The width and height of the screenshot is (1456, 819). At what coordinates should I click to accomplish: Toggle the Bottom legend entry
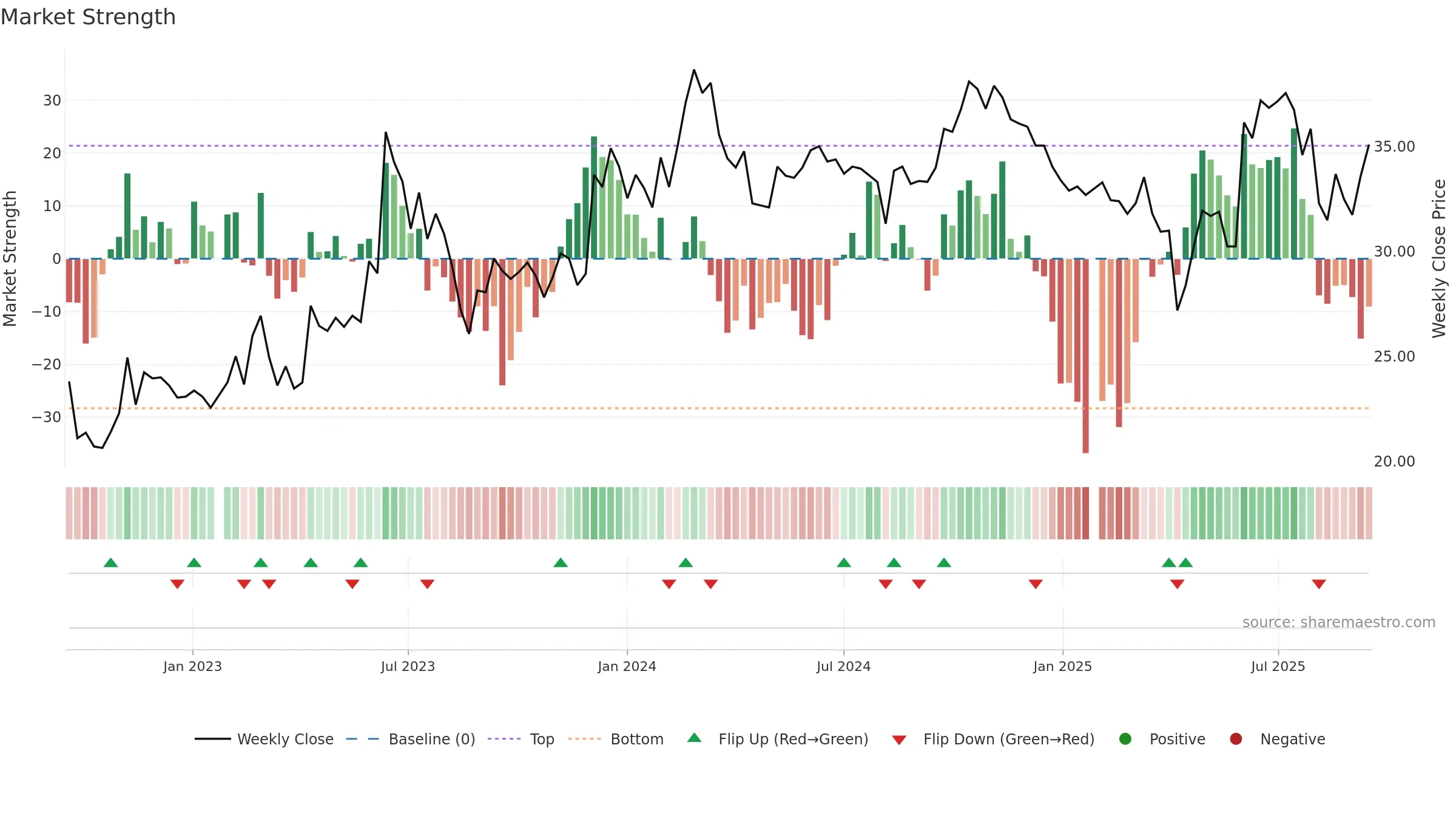click(616, 739)
